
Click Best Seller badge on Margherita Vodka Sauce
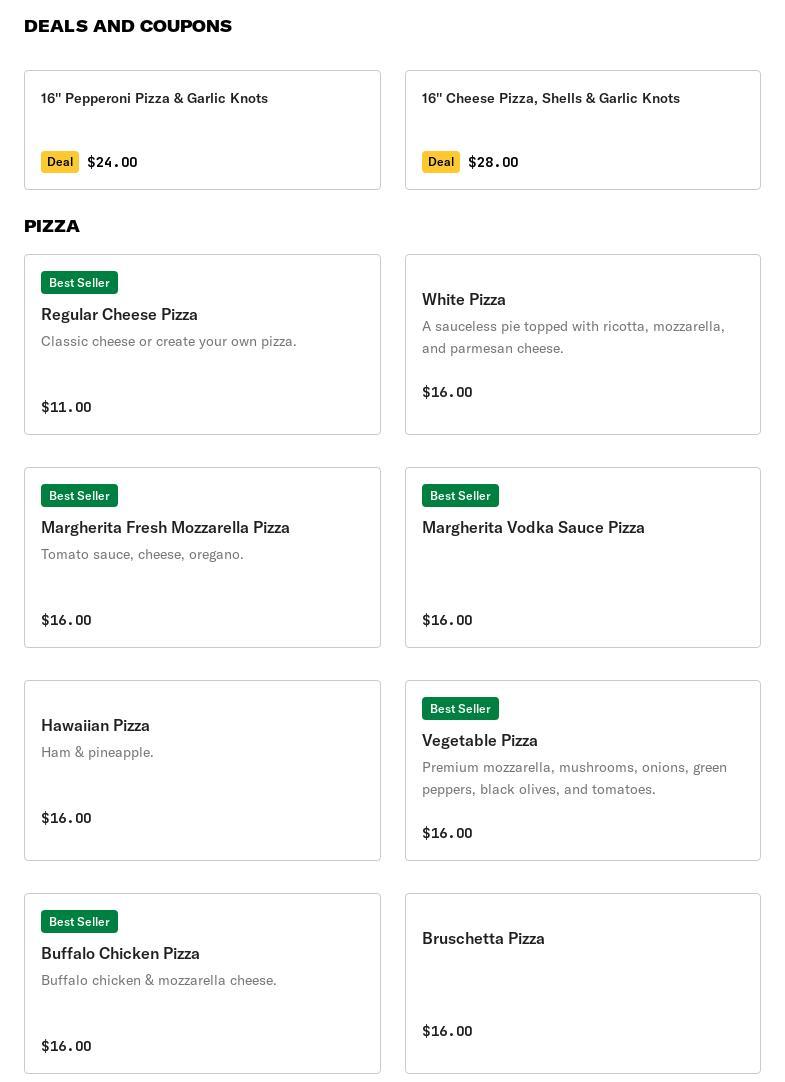[460, 496]
